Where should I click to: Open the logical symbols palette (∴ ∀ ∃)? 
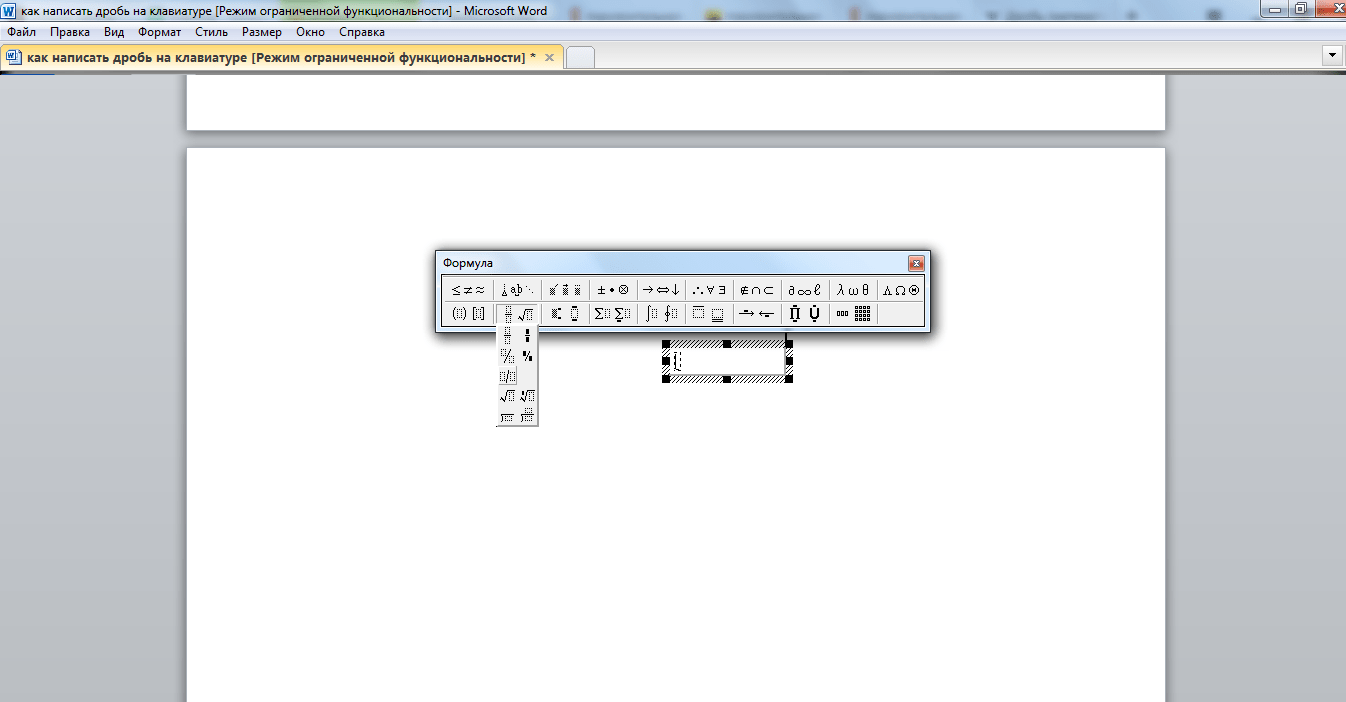point(709,290)
